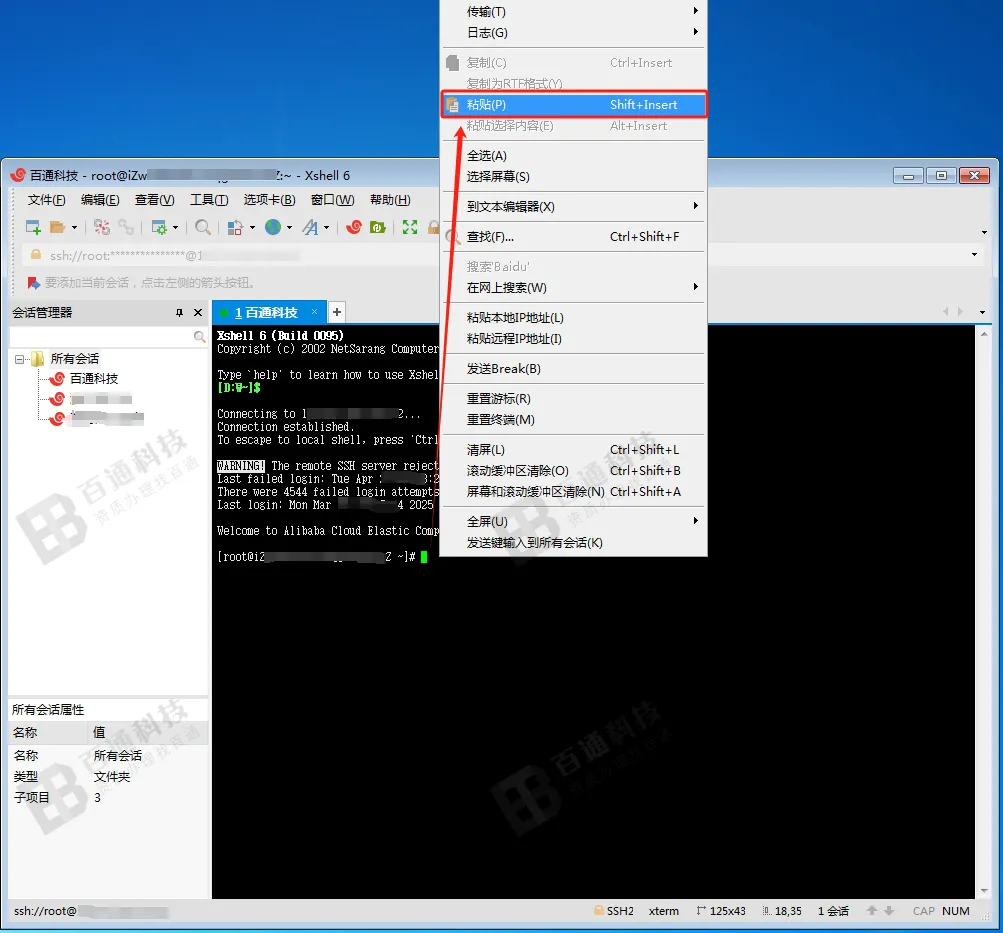
Task: Add a new tab with plus button
Action: click(336, 312)
